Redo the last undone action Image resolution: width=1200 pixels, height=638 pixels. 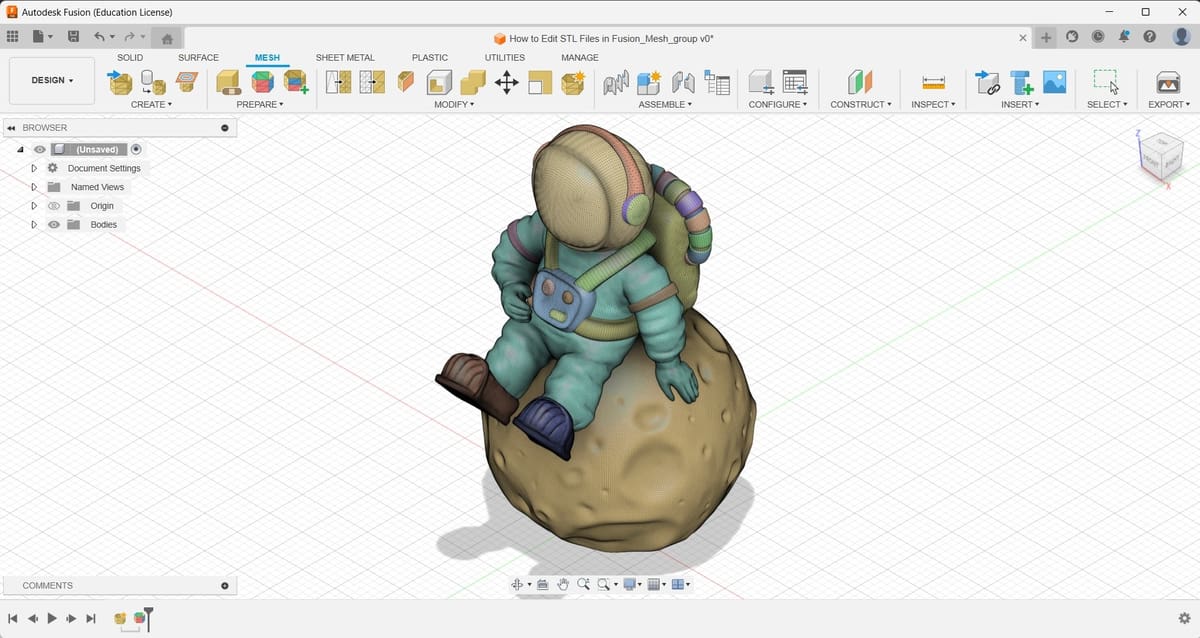tap(129, 37)
